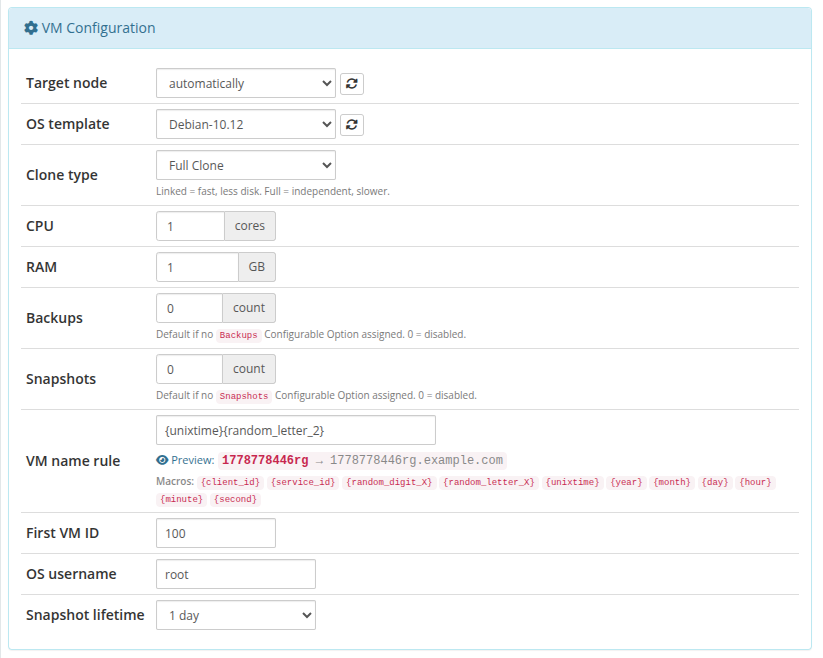Click the preview name 1778778446rg
823x658 pixels.
tap(265, 460)
